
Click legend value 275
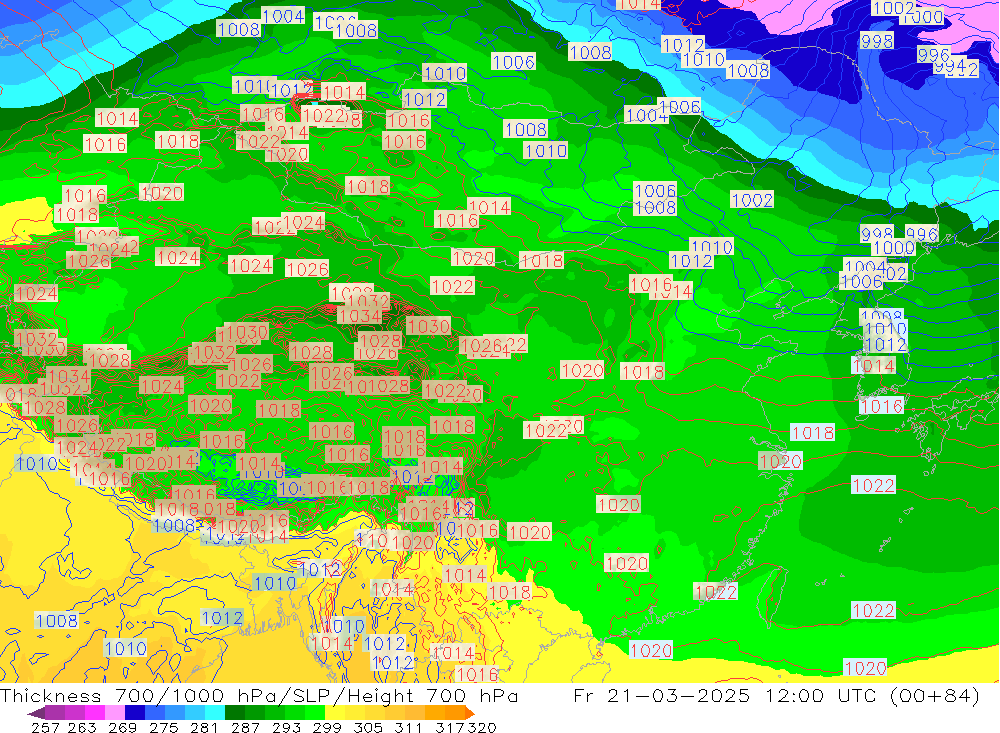click(163, 727)
